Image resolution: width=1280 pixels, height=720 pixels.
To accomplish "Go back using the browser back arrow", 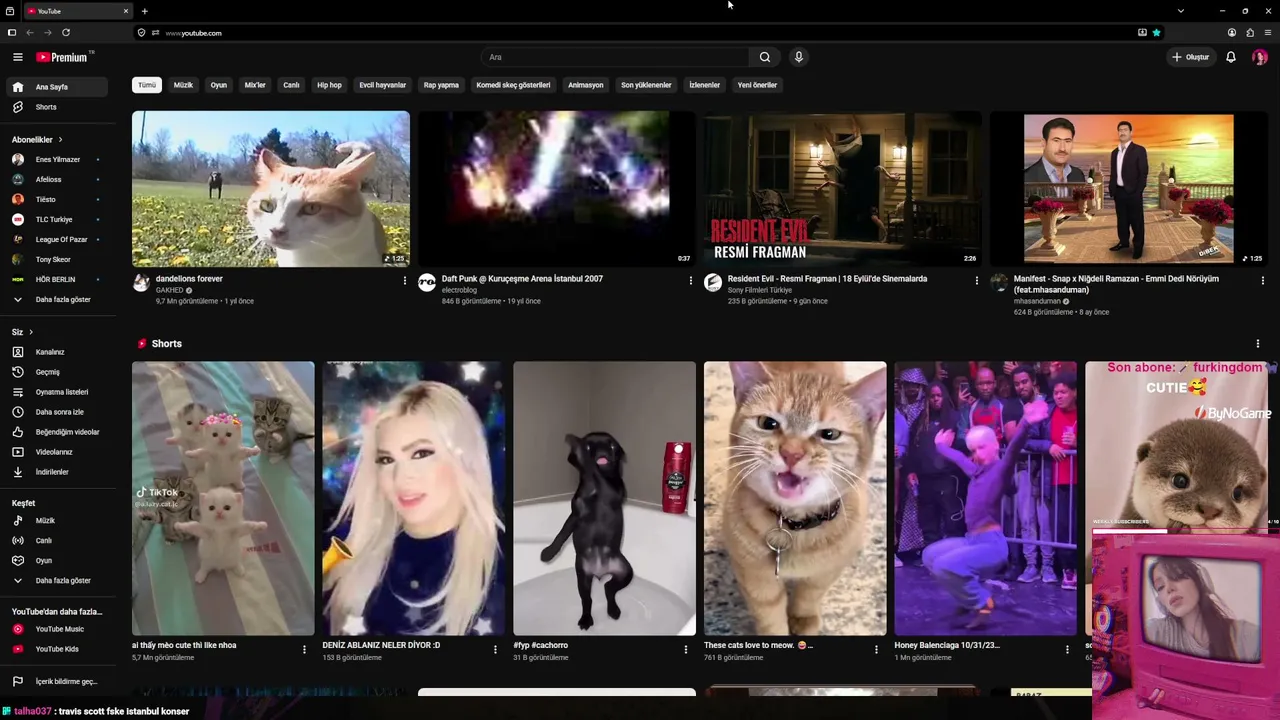I will click(30, 33).
